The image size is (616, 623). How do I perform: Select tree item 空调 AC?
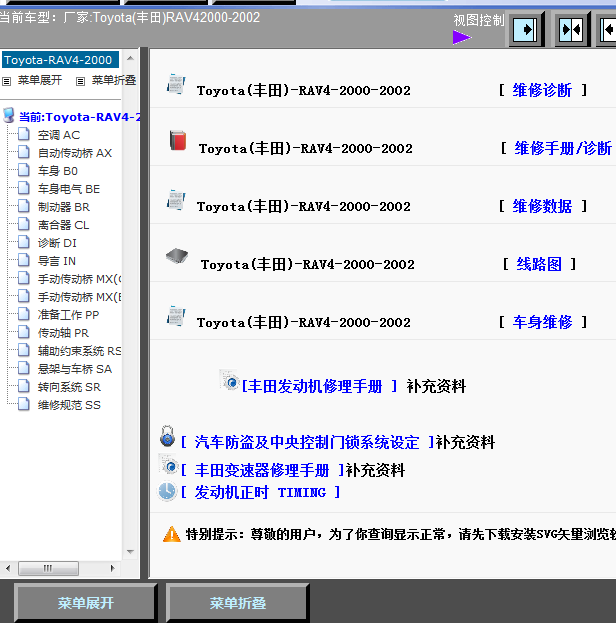point(59,135)
